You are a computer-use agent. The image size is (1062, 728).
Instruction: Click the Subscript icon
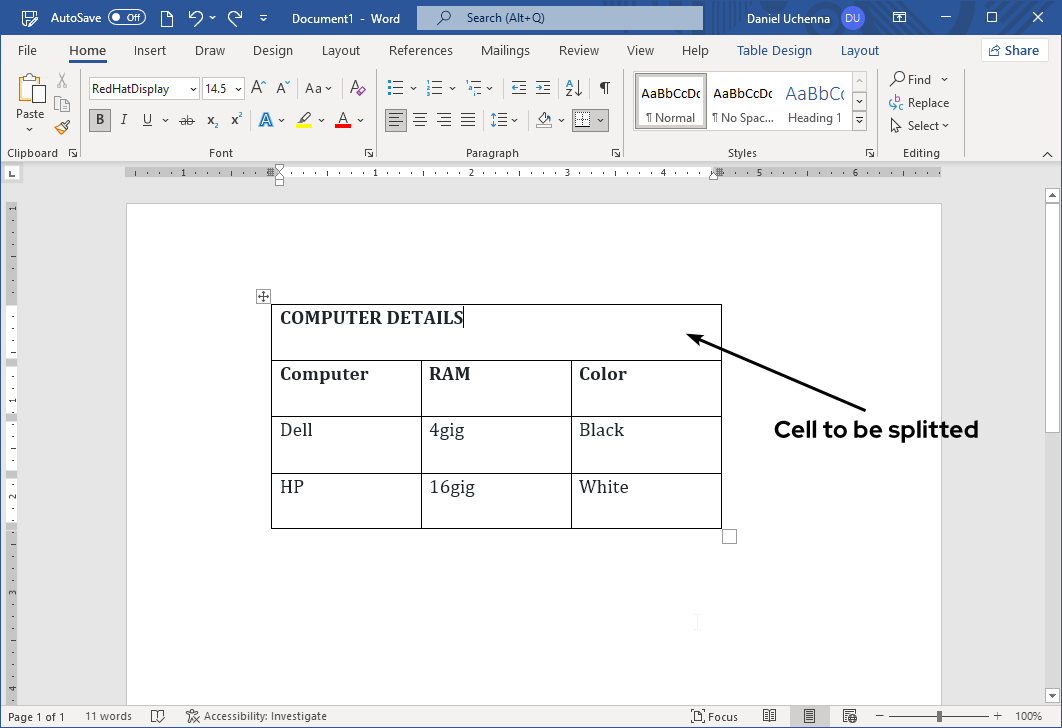pos(212,120)
